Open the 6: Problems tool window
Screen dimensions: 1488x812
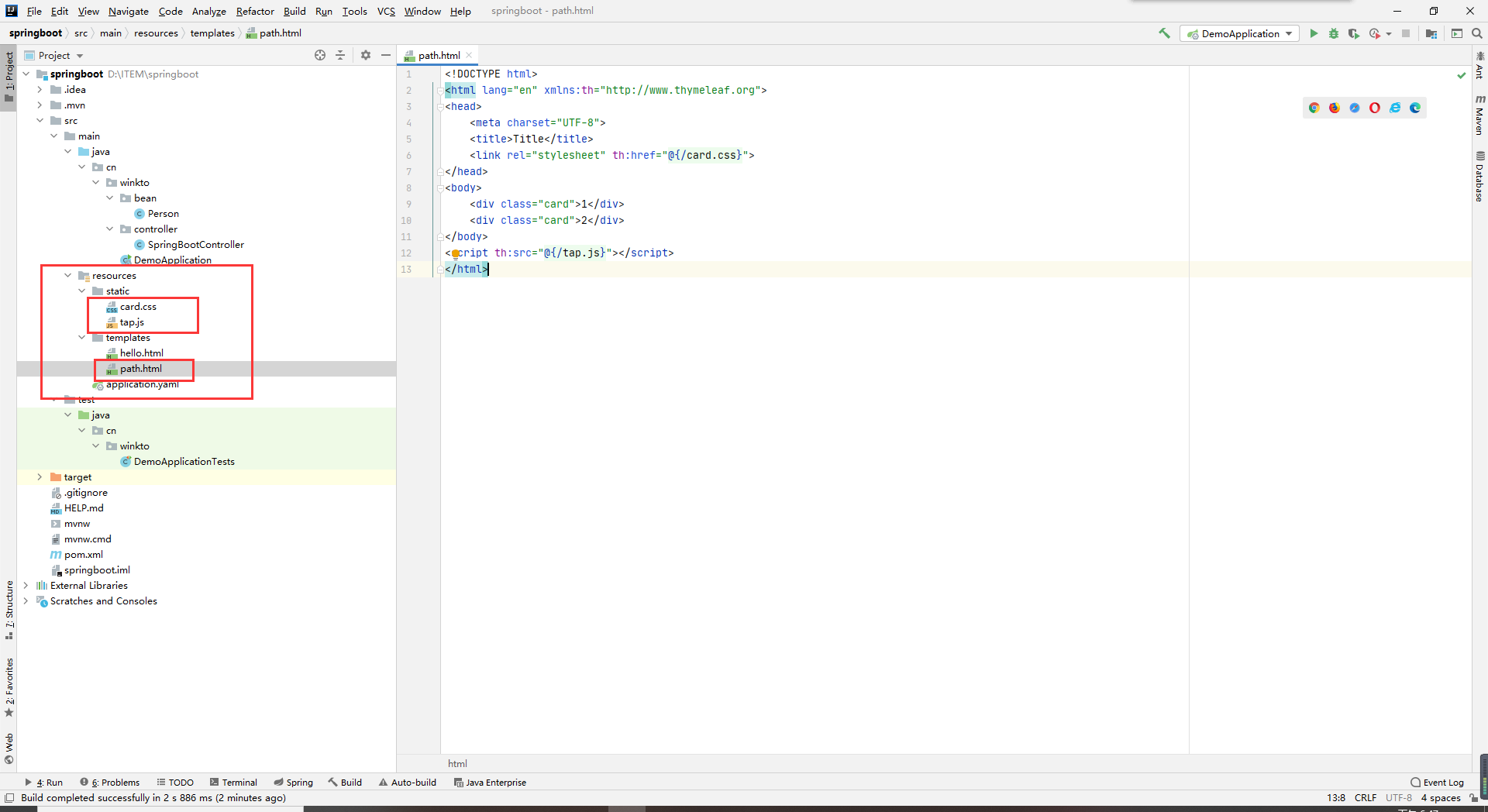110,783
